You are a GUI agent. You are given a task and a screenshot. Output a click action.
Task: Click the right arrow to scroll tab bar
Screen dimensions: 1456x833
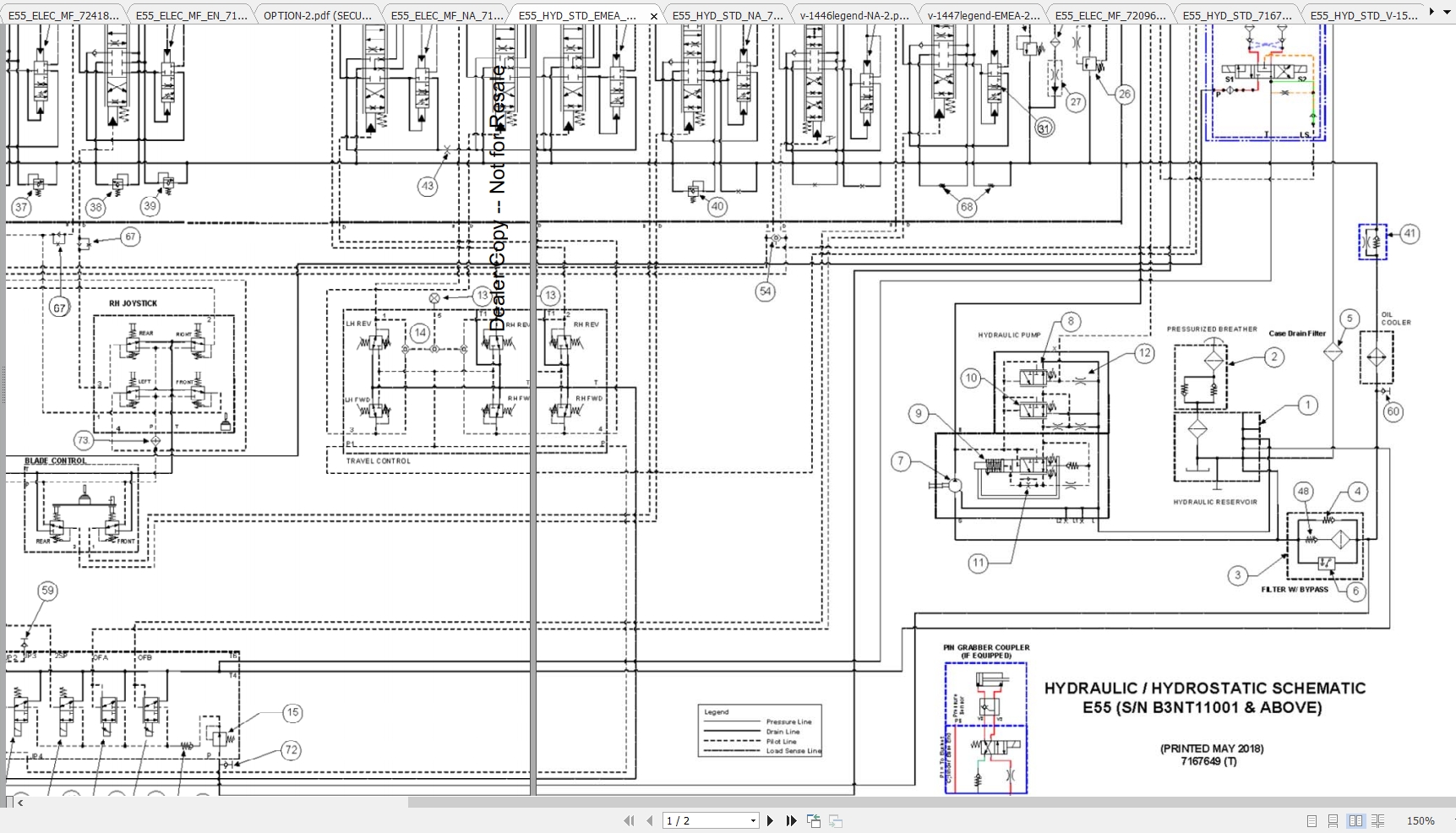[x=1429, y=11]
